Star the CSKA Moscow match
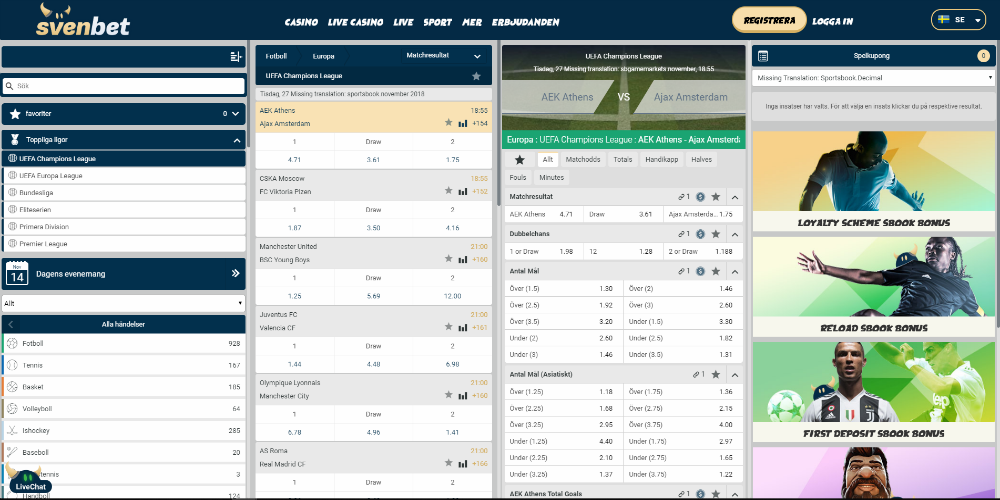The width and height of the screenshot is (1000, 500). coord(448,191)
